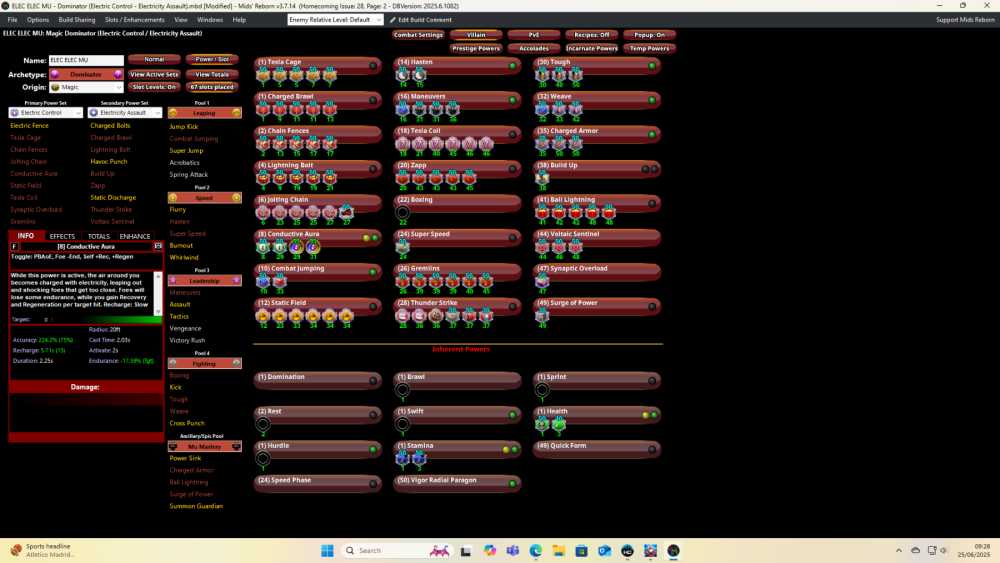Toggle the Hasten power status light
The height and width of the screenshot is (563, 1000).
coord(512,66)
